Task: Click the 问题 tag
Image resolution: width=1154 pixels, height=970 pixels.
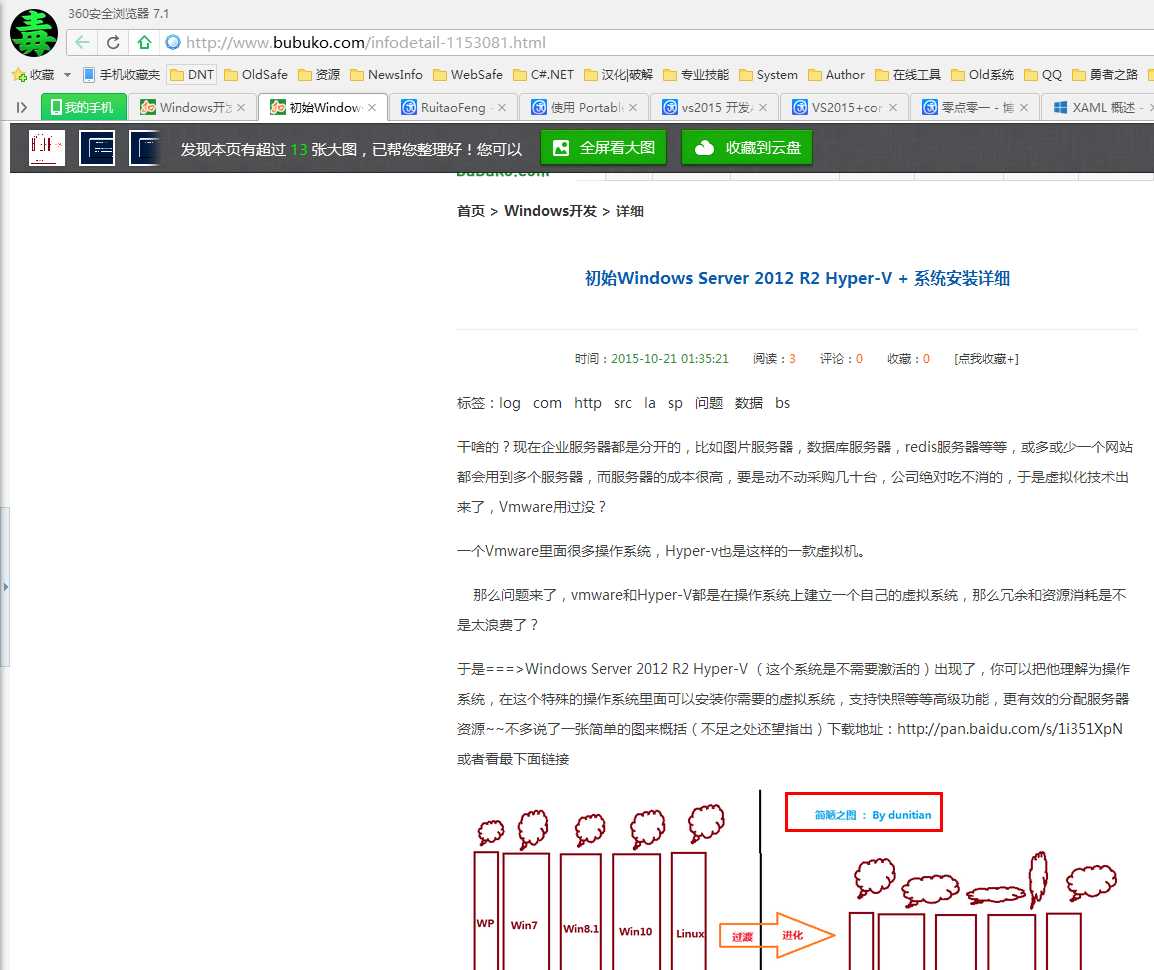Action: [x=709, y=403]
